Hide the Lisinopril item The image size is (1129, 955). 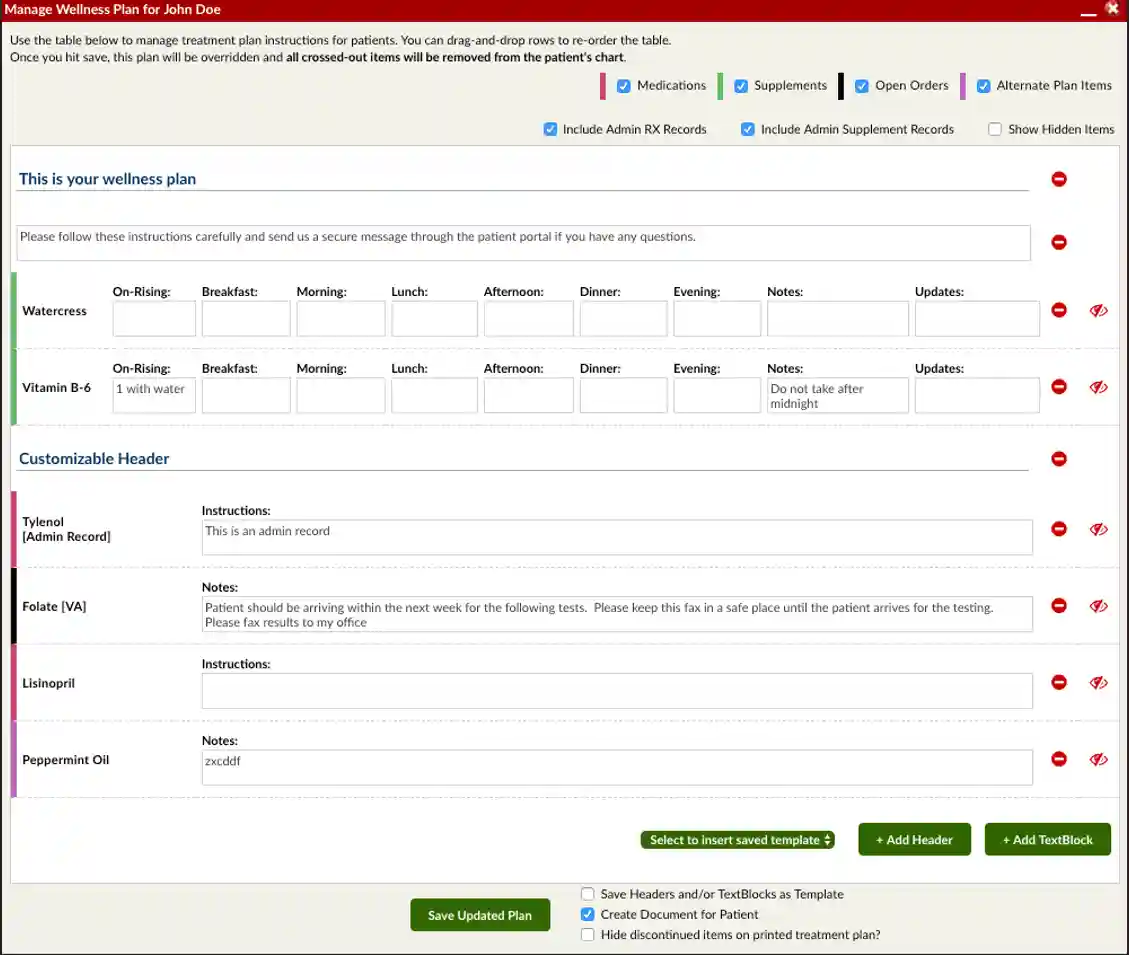1098,682
